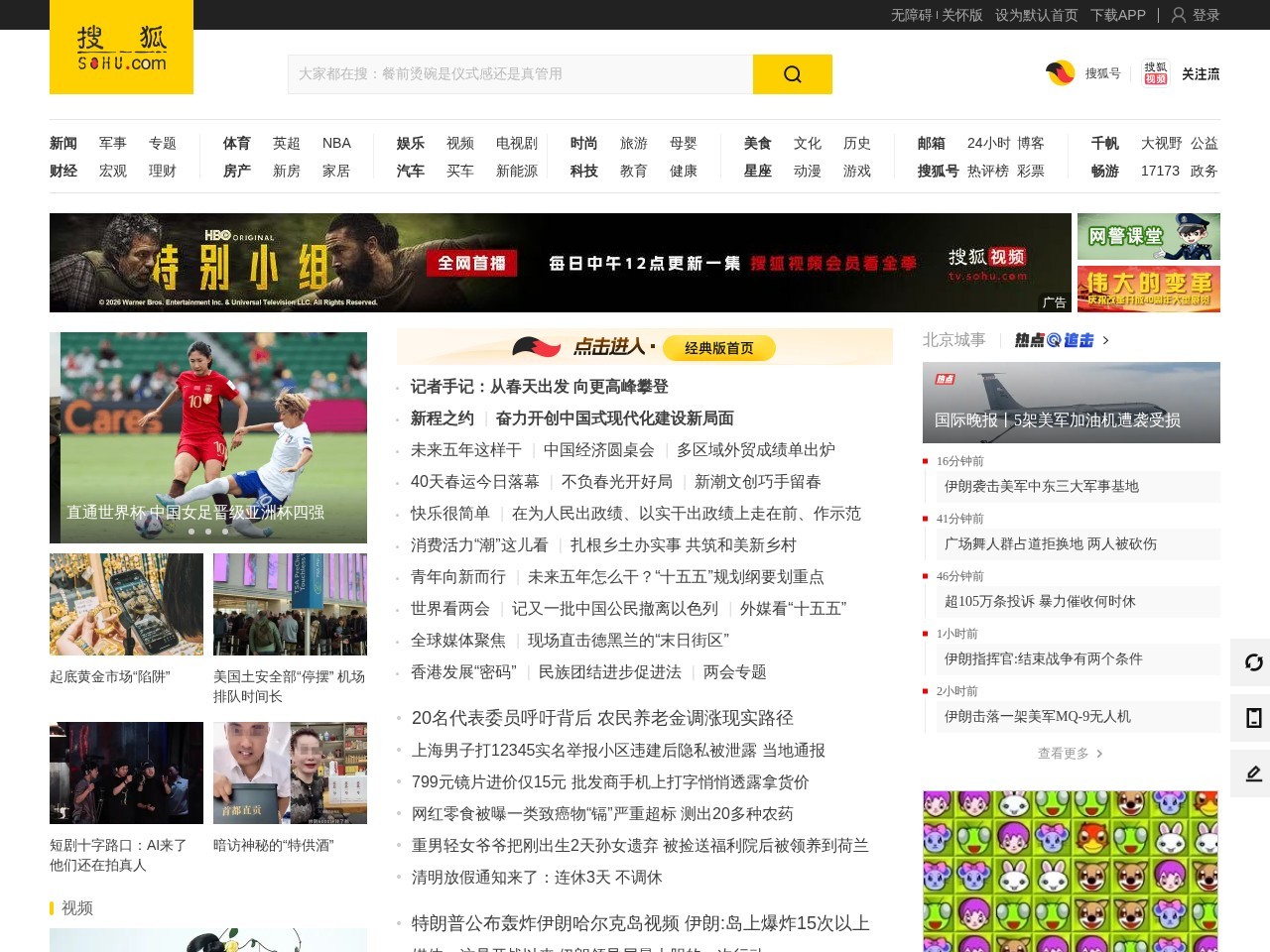Expand 查看更多 in hot news list
This screenshot has width=1270, height=952.
pos(1070,754)
